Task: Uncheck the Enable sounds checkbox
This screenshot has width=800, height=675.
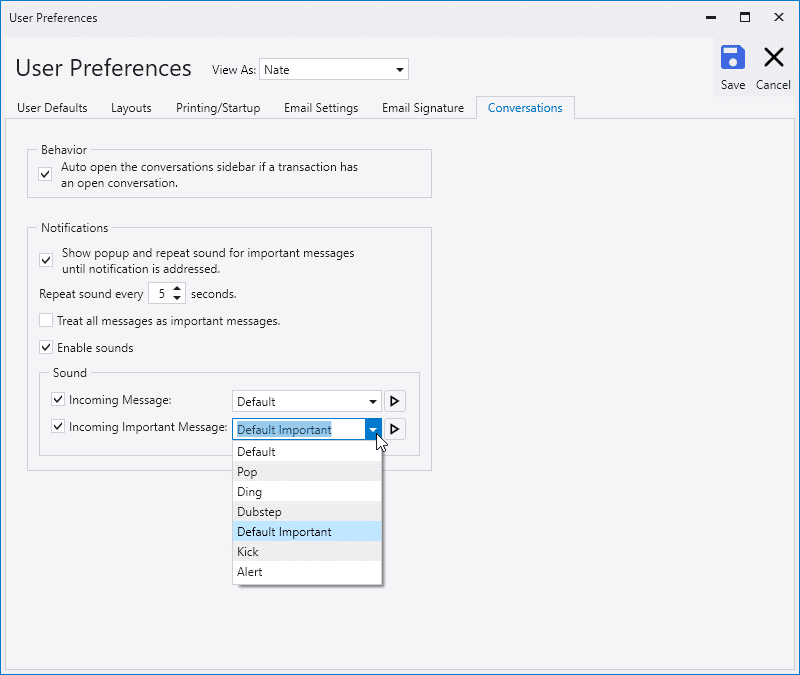Action: click(46, 348)
